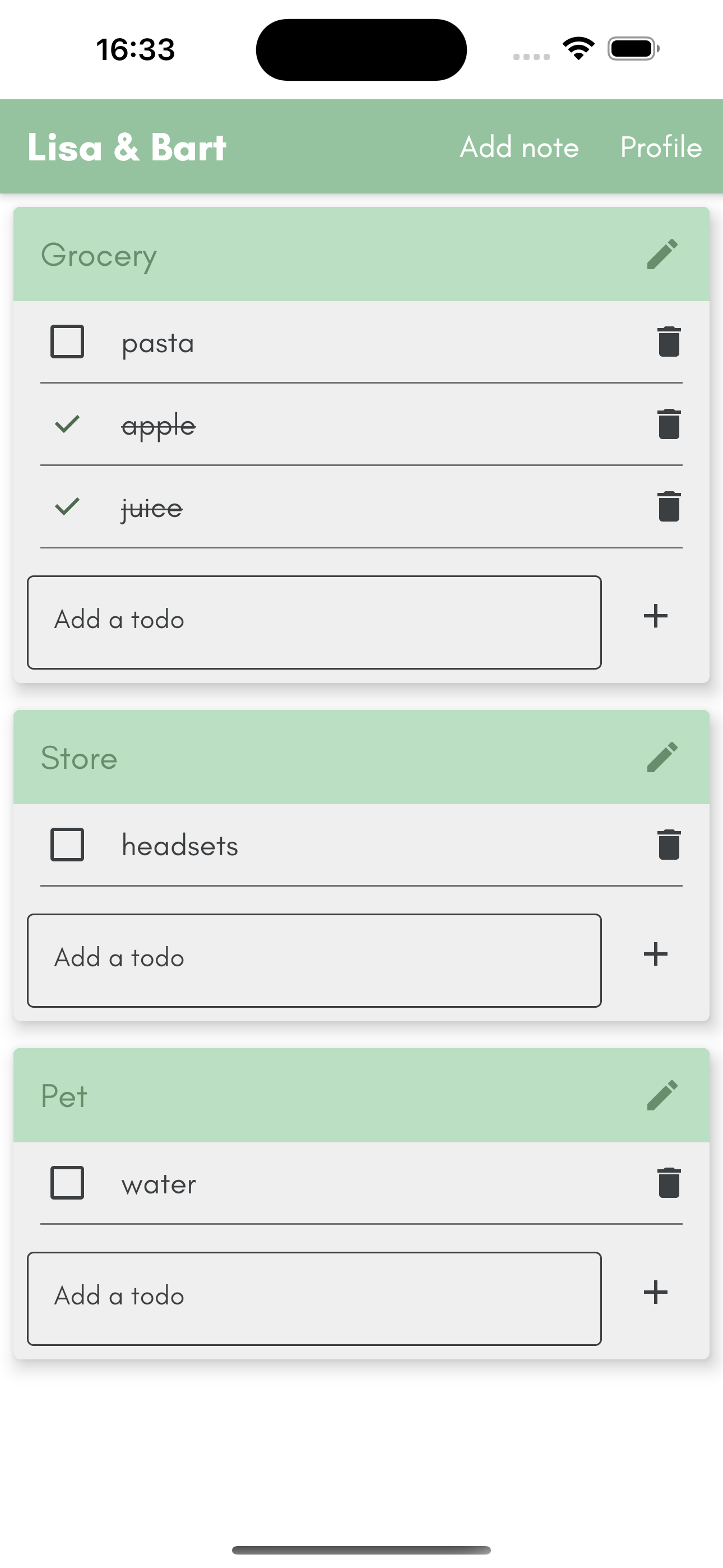Screen dimensions: 723x1568
Task: Check the water checkbox
Action: point(67,1183)
